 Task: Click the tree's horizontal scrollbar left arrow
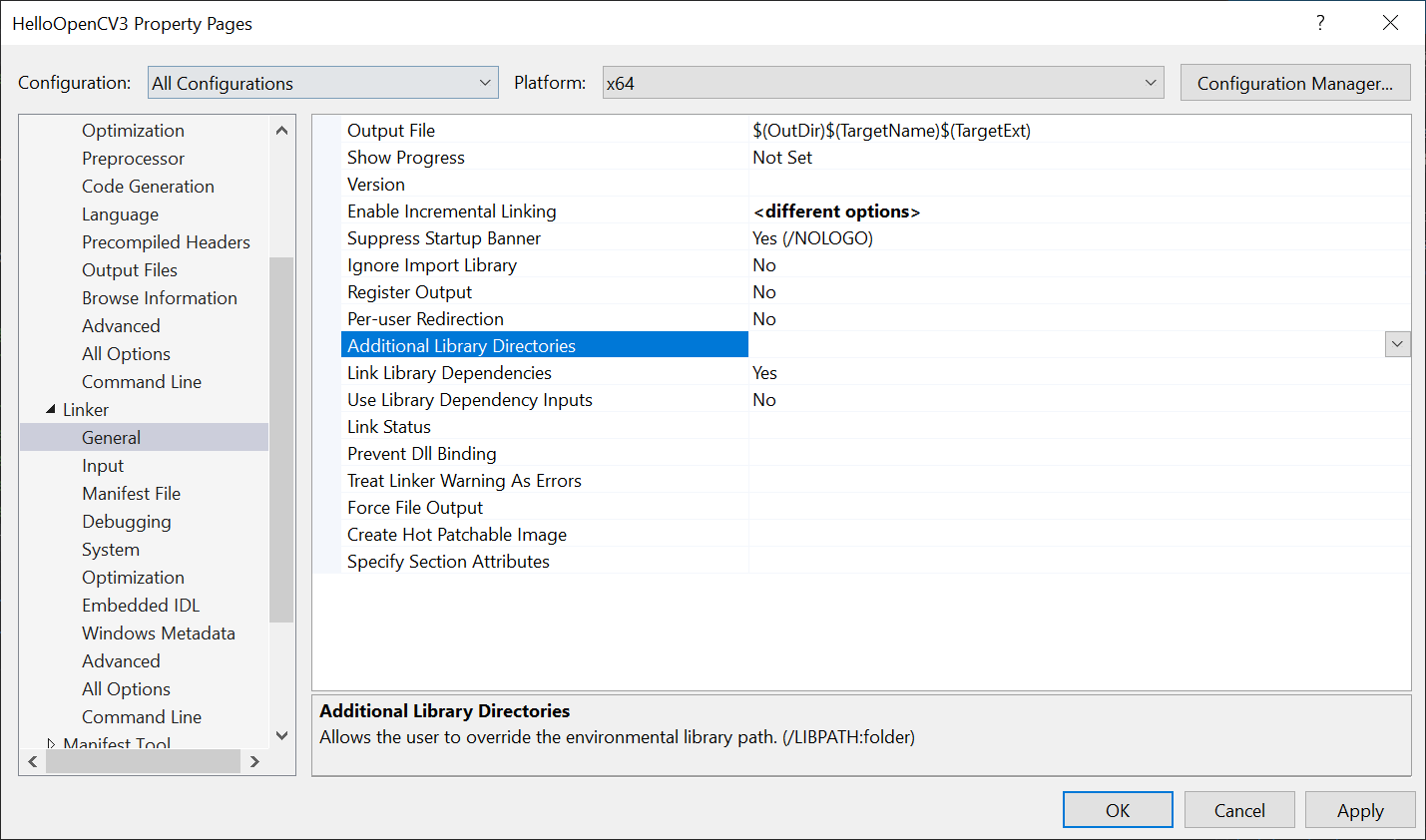[33, 761]
